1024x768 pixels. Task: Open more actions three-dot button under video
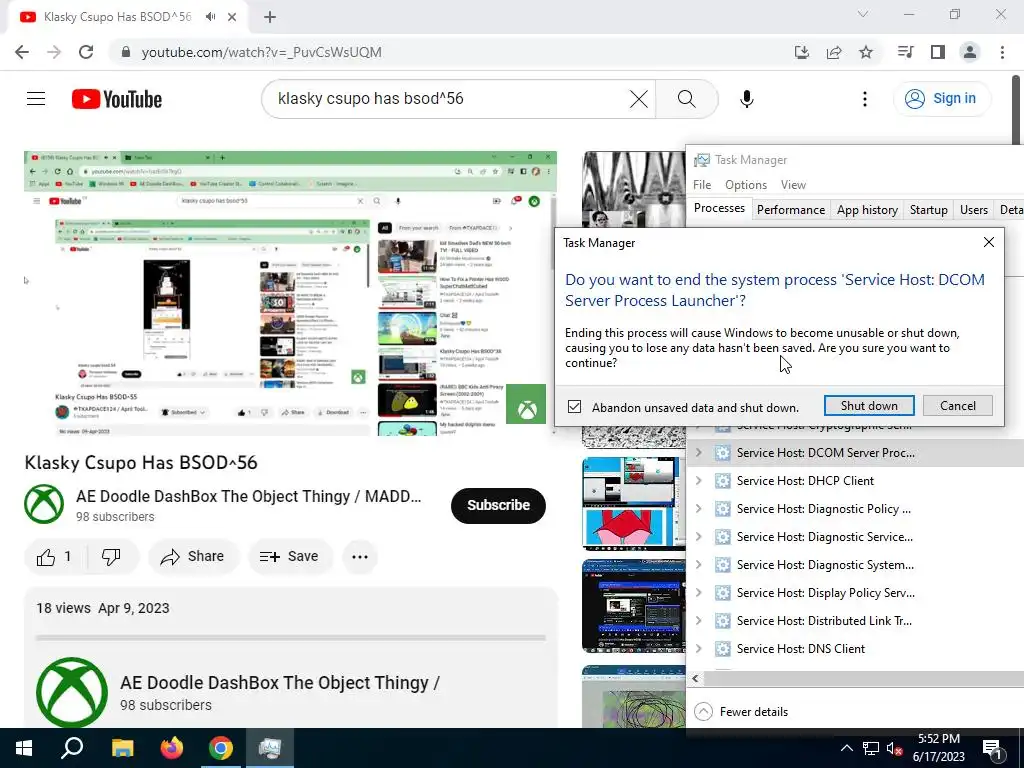coord(360,557)
